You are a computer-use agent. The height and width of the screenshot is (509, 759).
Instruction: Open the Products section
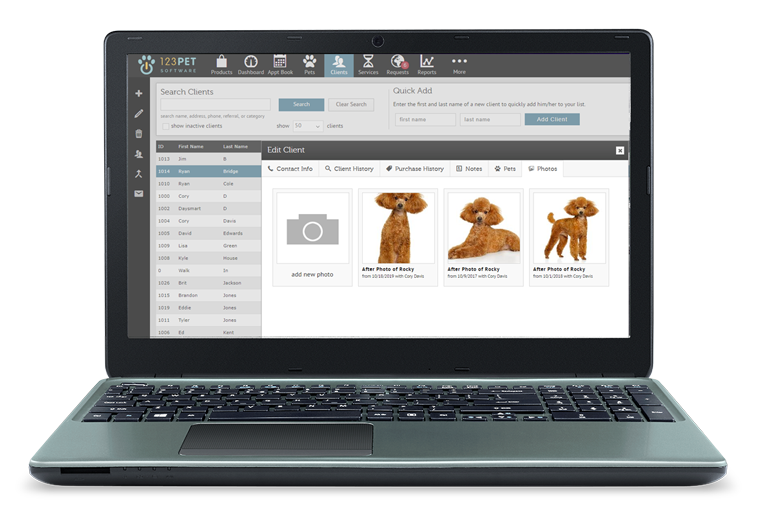pos(221,64)
